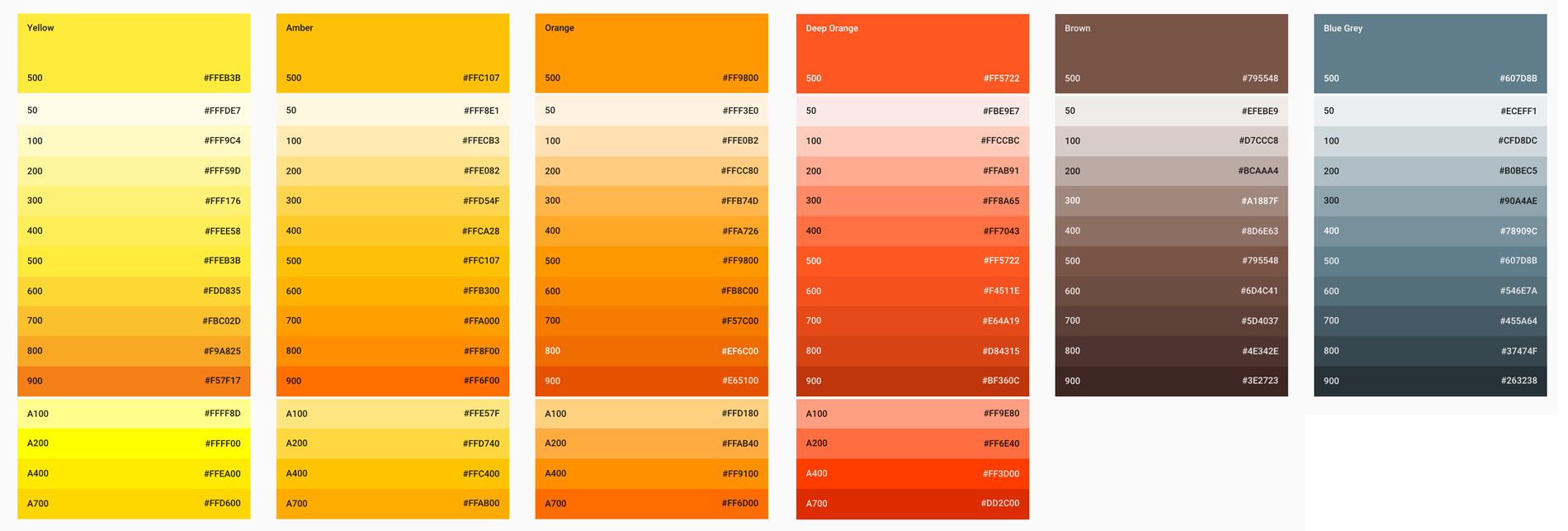This screenshot has width=1568, height=531.
Task: Select Blue Grey 900 #263238 swatch
Action: (1430, 381)
